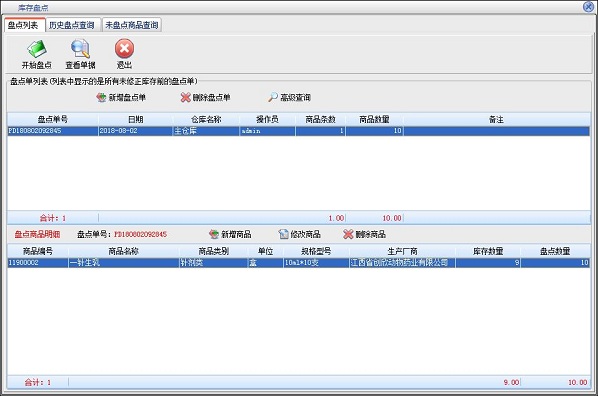Sort by 盘点单号 column header
Viewport: 598px width, 396px height.
[53, 119]
